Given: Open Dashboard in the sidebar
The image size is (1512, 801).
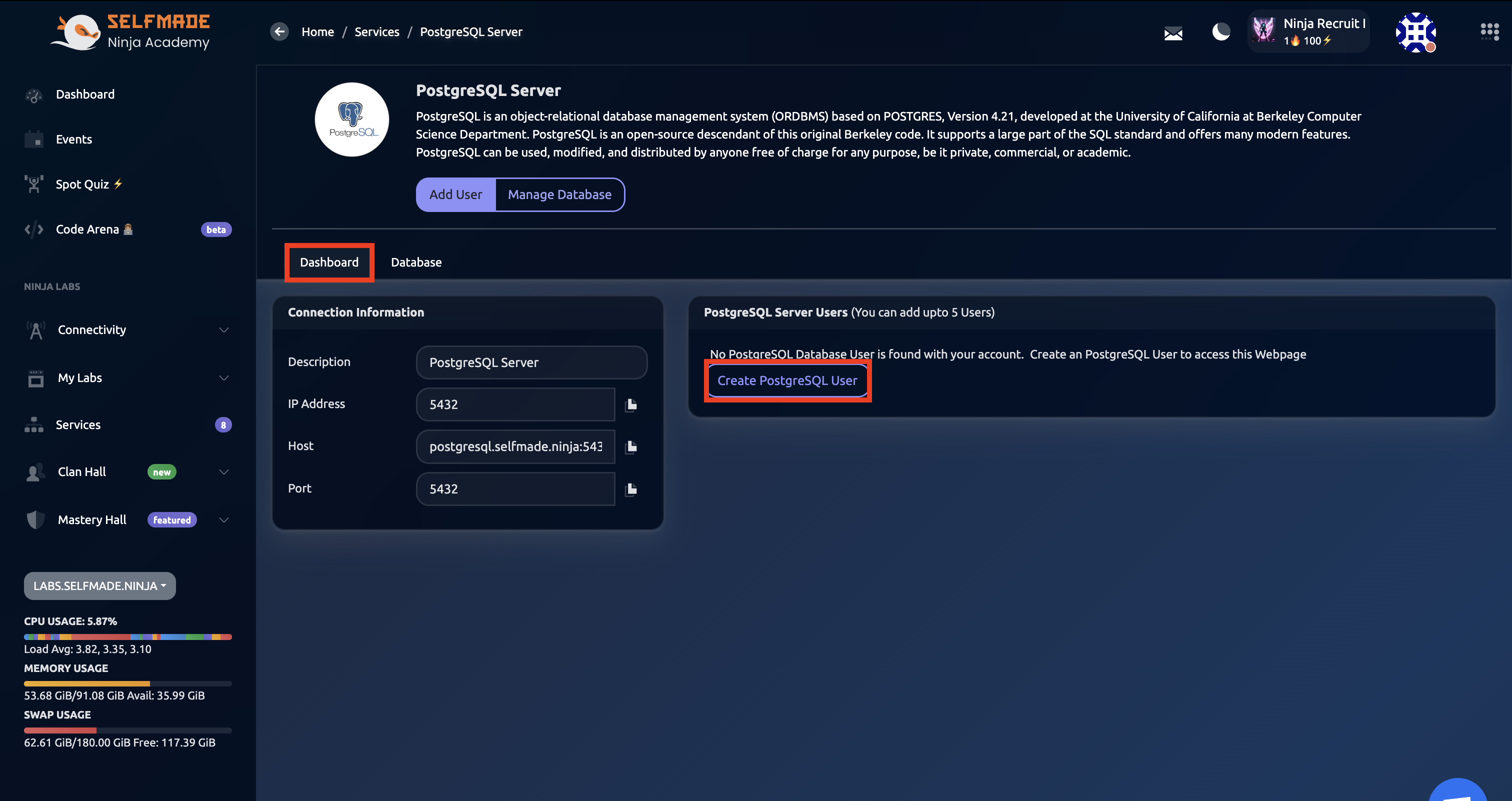Looking at the screenshot, I should (85, 94).
